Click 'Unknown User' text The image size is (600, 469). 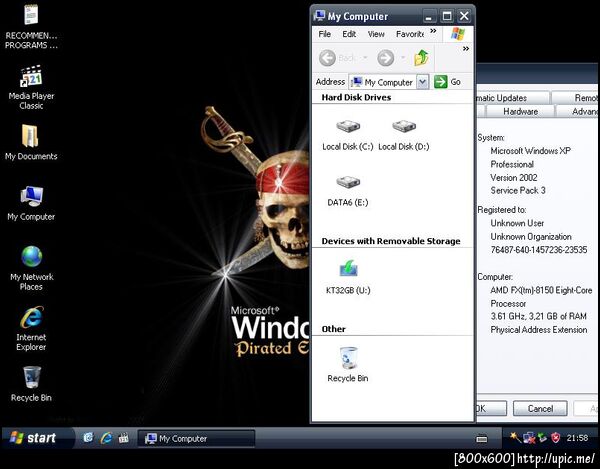(517, 223)
